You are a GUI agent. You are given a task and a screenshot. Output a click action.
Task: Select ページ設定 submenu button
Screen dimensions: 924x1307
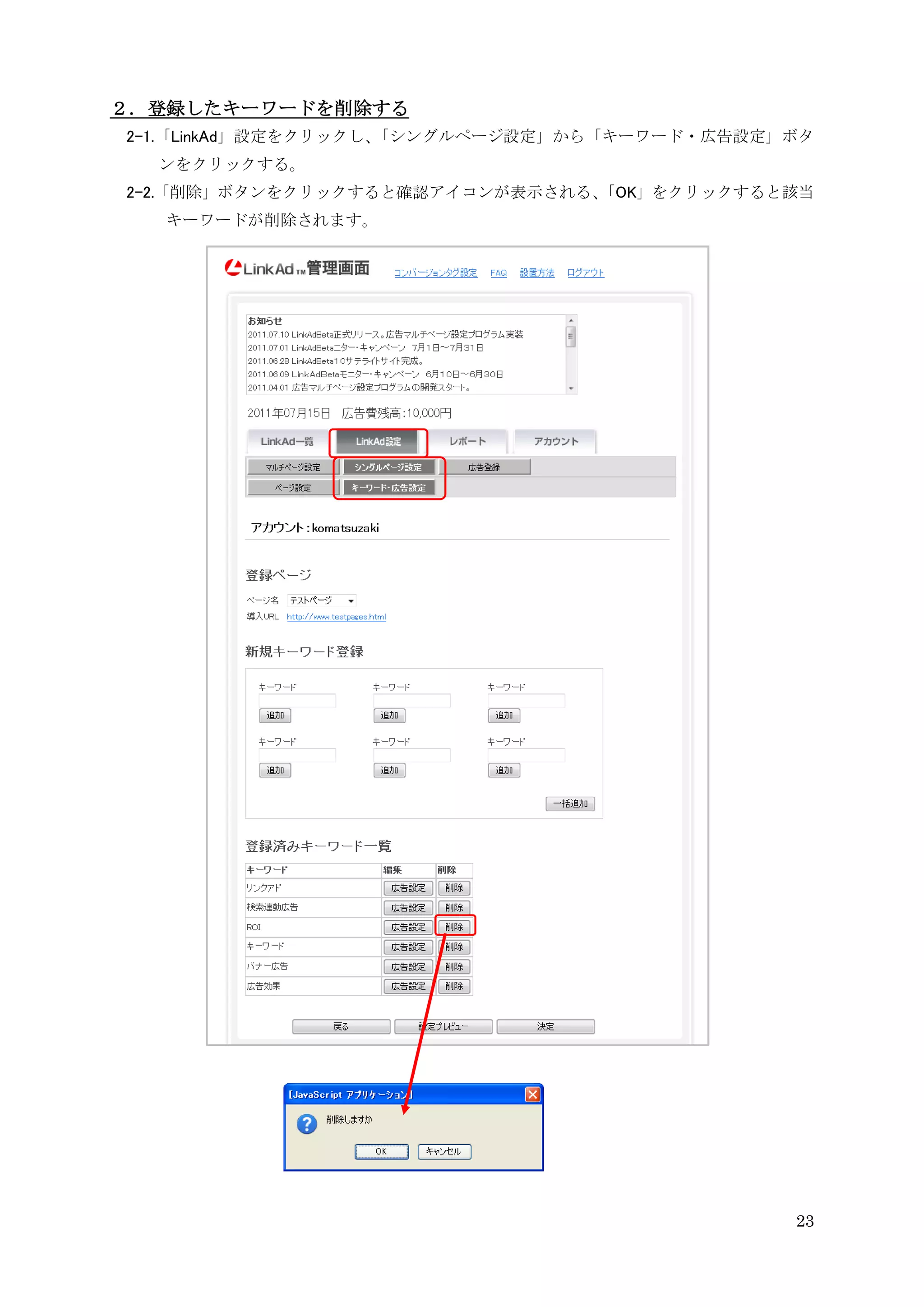coord(293,488)
